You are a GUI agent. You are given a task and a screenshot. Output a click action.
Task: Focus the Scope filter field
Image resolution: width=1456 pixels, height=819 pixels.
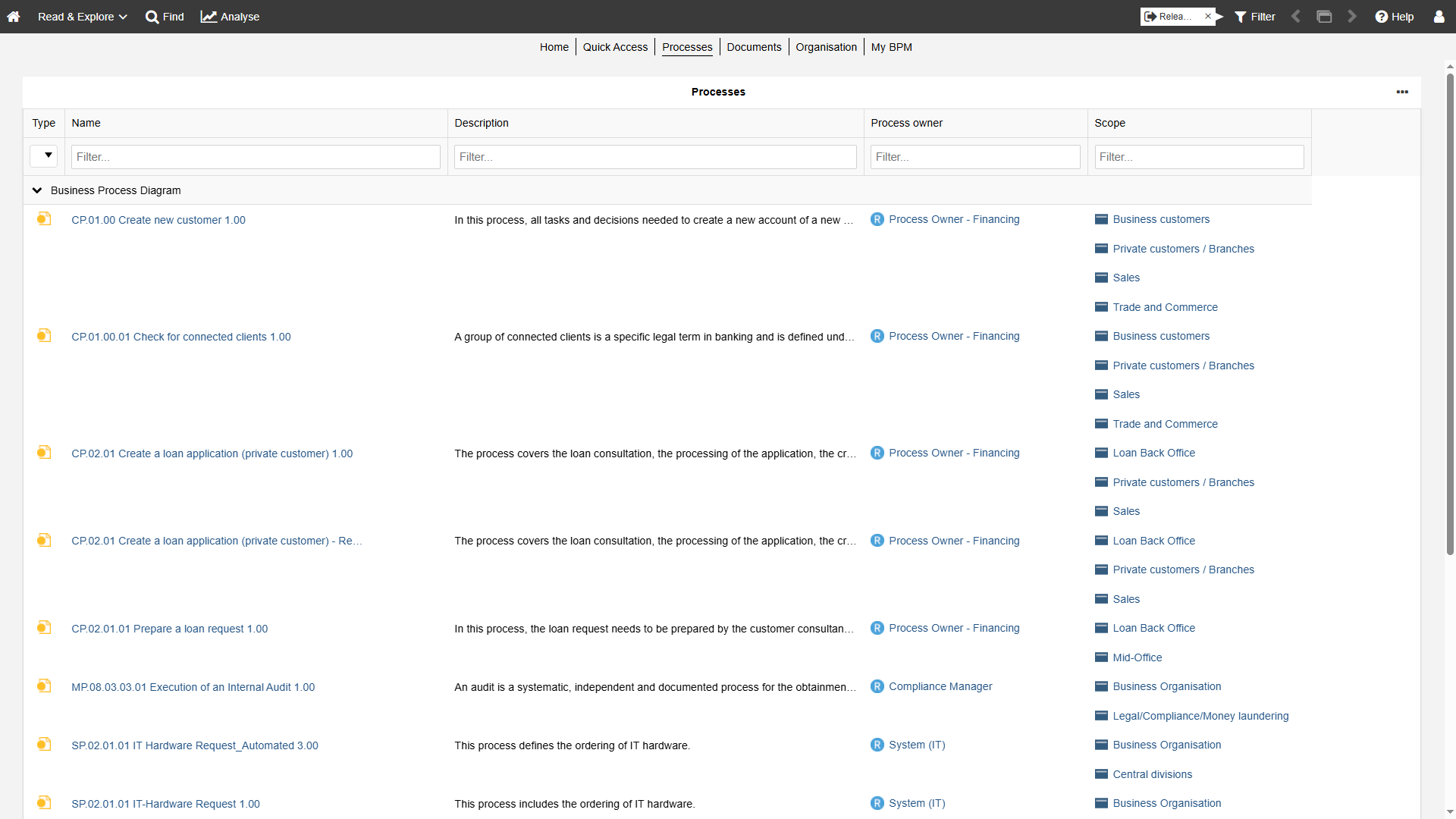[x=1199, y=157]
